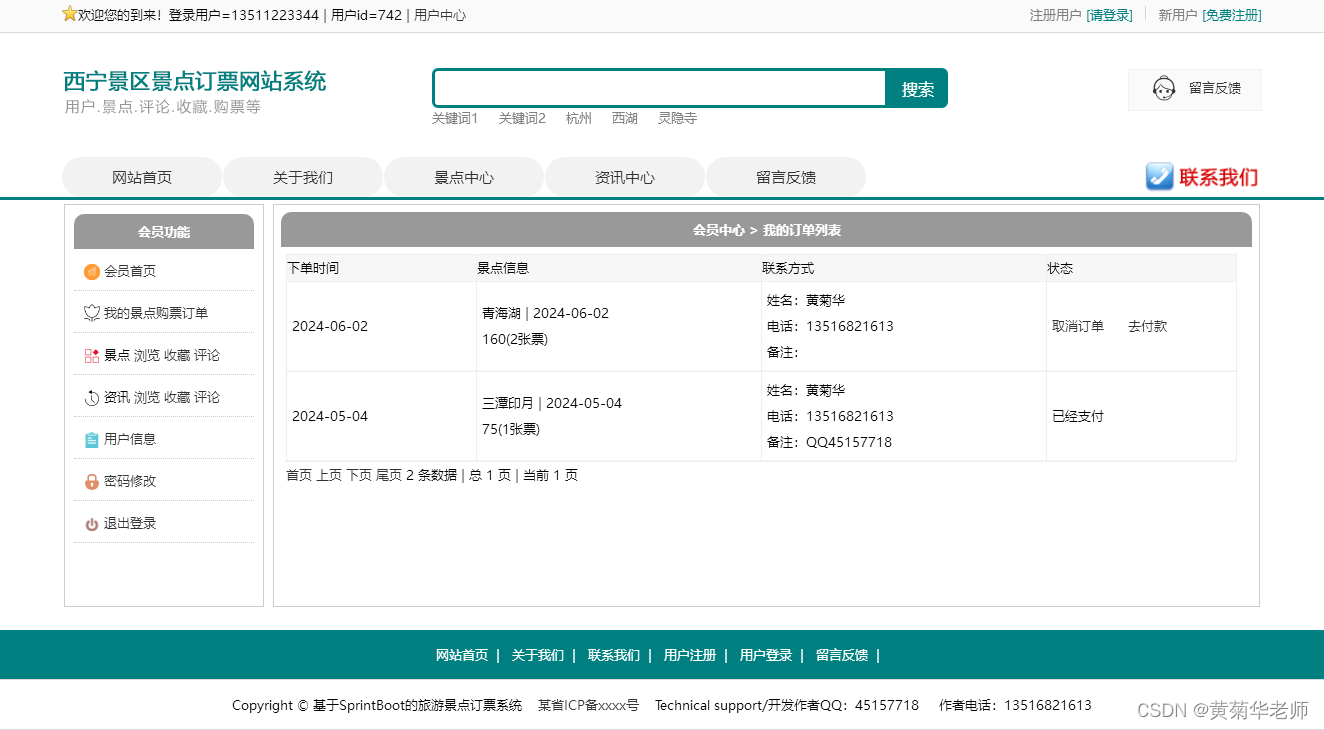Click footer link 留言反馈

point(842,655)
